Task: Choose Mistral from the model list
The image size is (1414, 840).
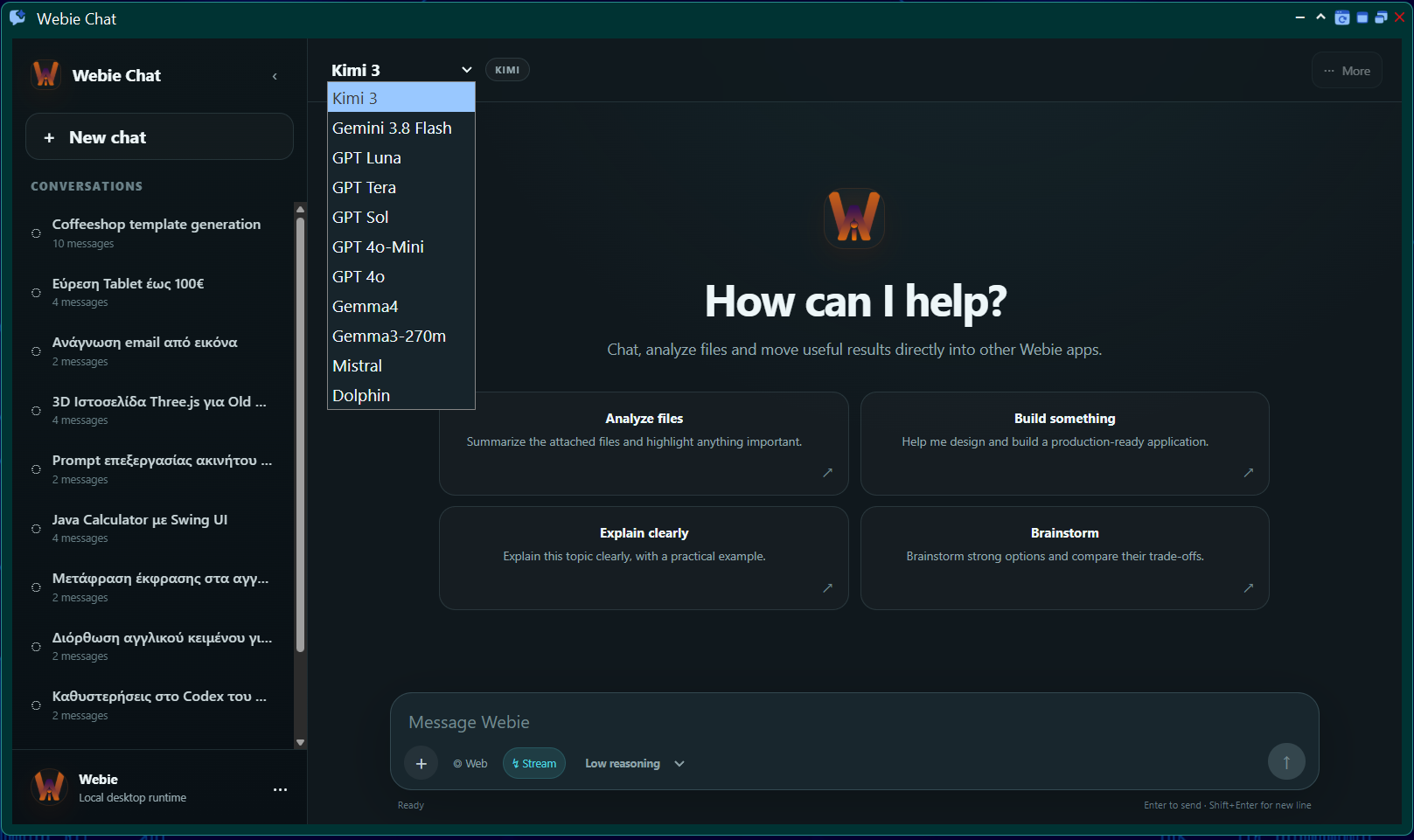Action: pyautogui.click(x=401, y=365)
